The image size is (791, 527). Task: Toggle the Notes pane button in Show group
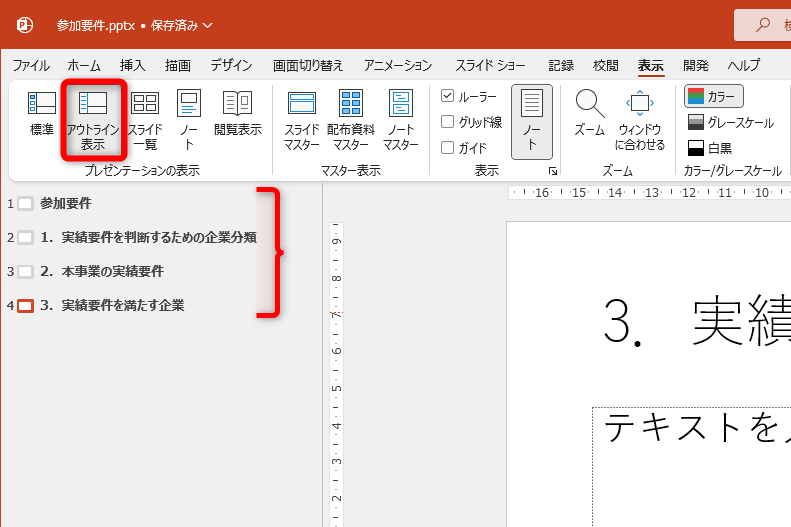click(532, 122)
